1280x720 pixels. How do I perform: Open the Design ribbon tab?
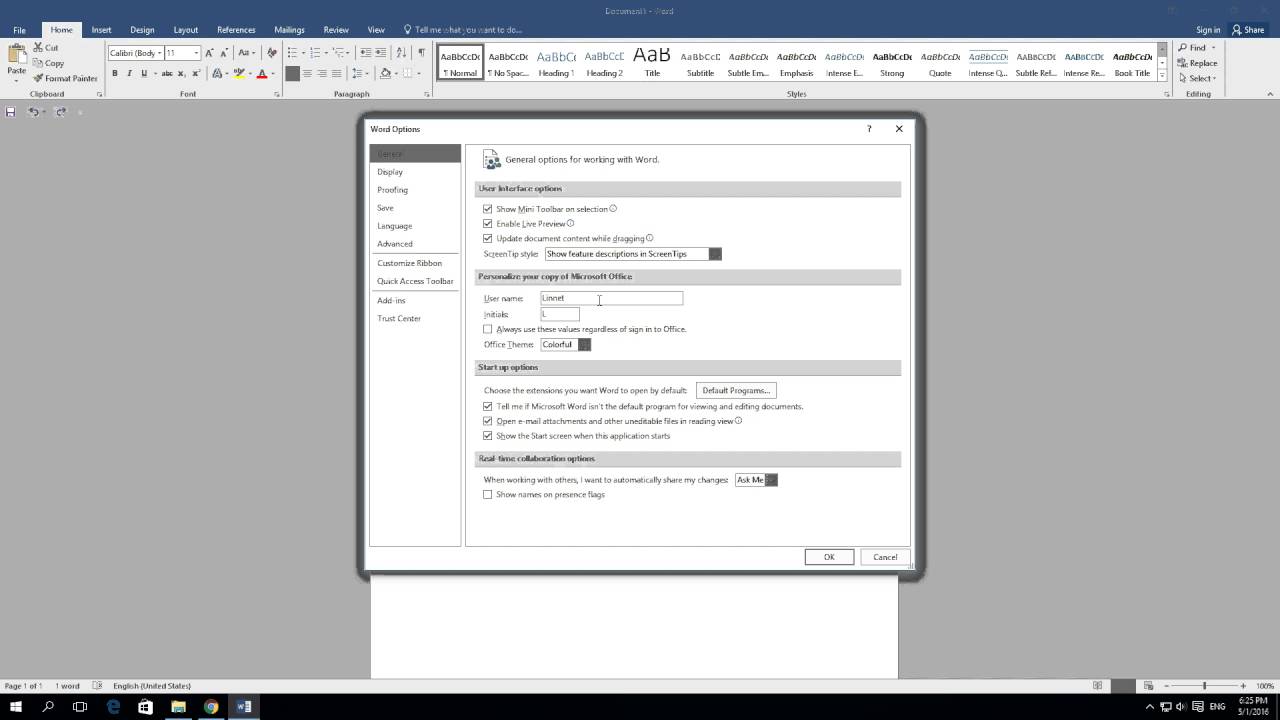pos(142,30)
